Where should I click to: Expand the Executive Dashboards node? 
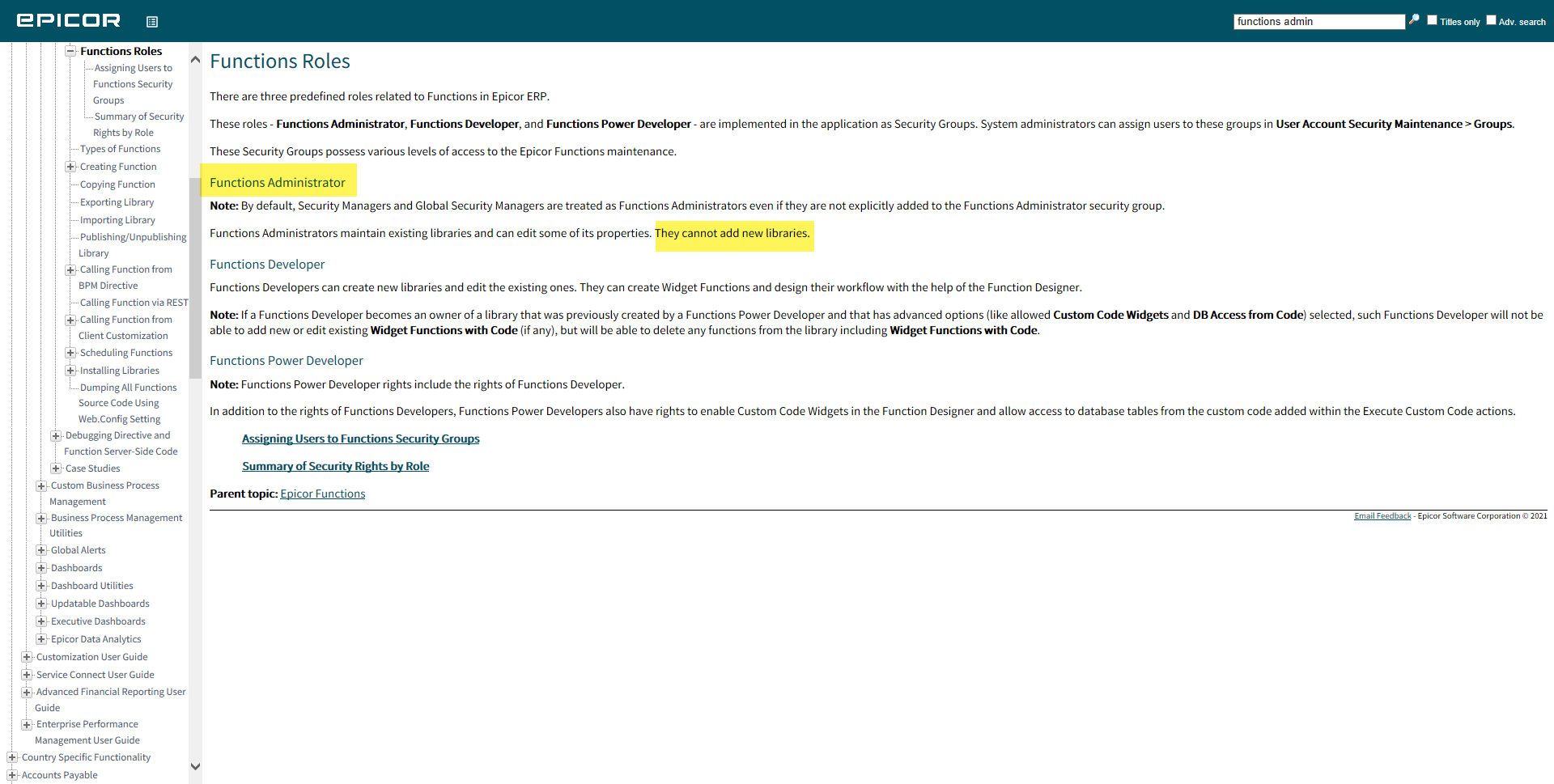[41, 621]
